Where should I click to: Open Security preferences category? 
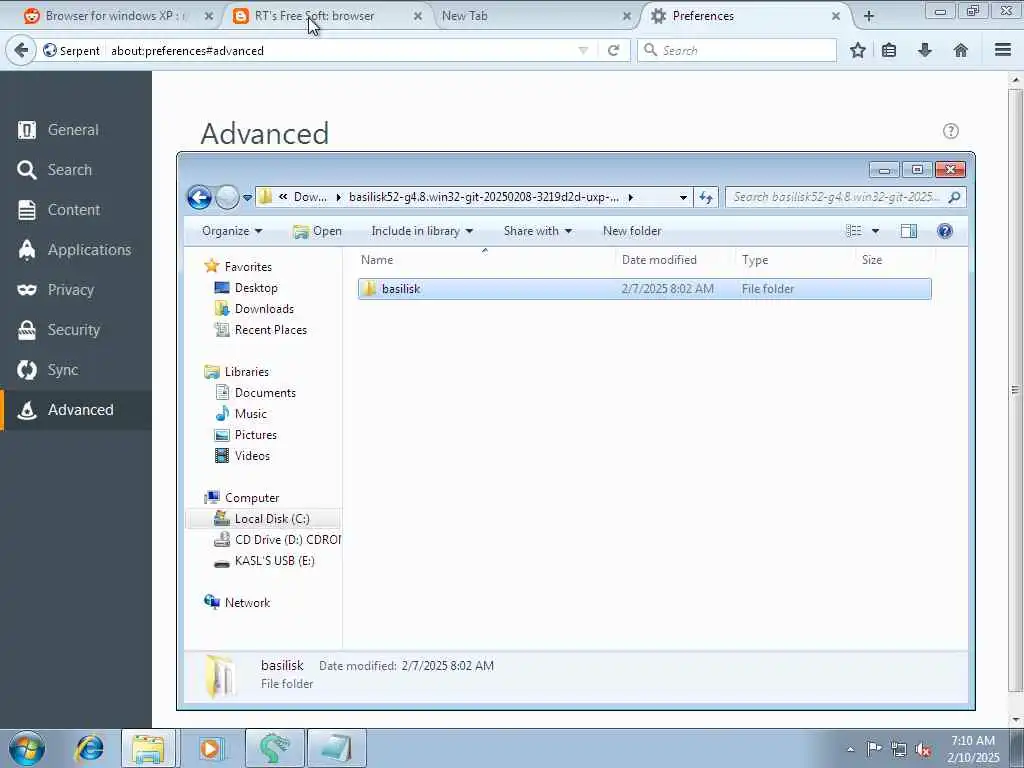point(76,330)
